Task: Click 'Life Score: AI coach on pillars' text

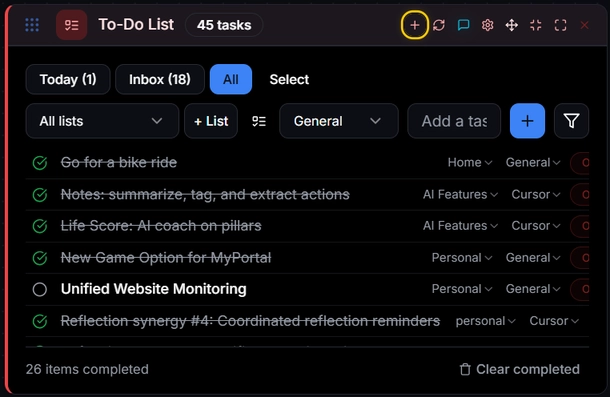Action: [x=161, y=226]
